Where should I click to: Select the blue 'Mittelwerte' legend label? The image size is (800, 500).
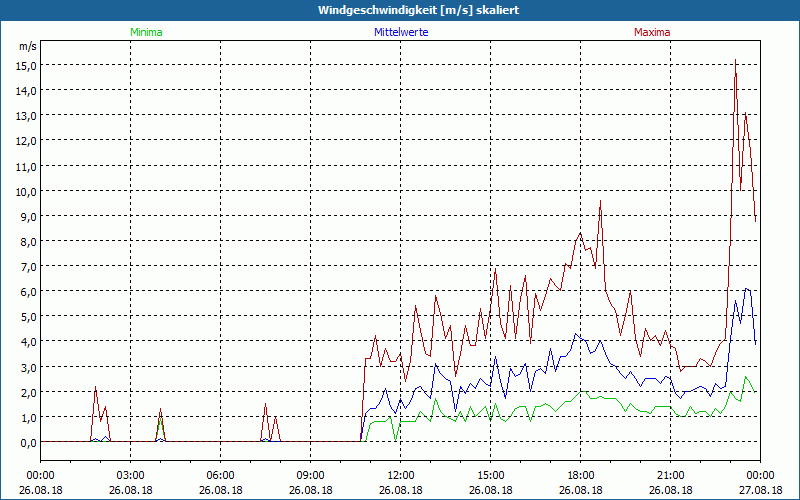point(401,32)
